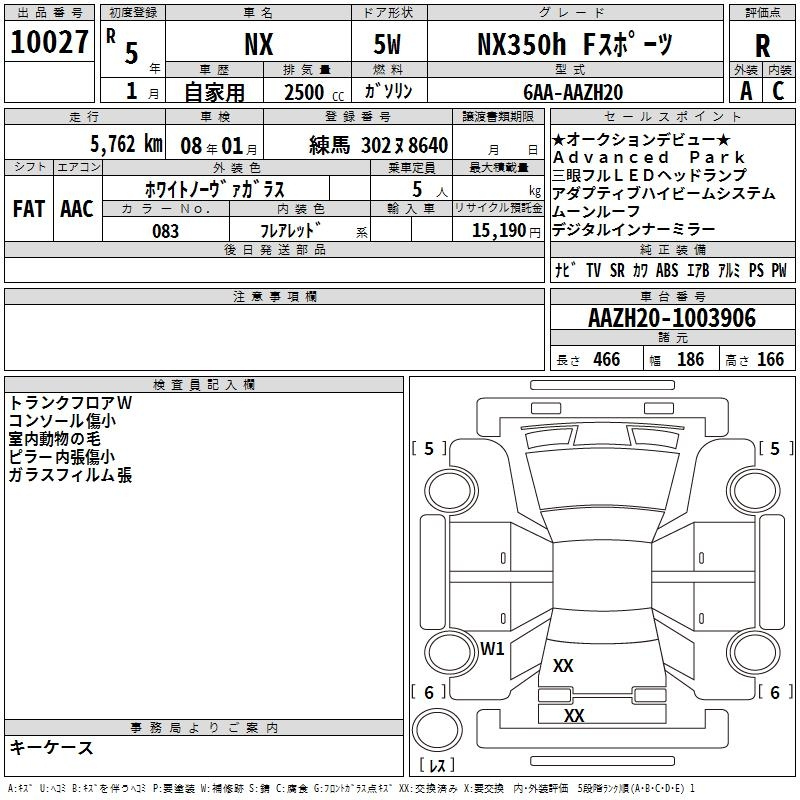This screenshot has width=800, height=800.
Task: Click the アルミ alloy wheel code
Action: click(x=729, y=270)
